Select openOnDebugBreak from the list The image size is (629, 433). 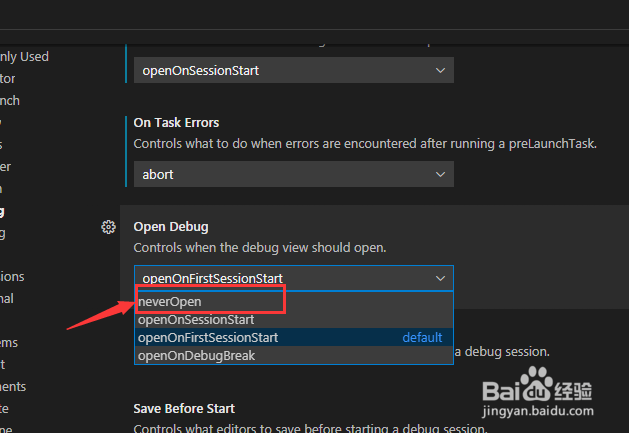click(294, 356)
